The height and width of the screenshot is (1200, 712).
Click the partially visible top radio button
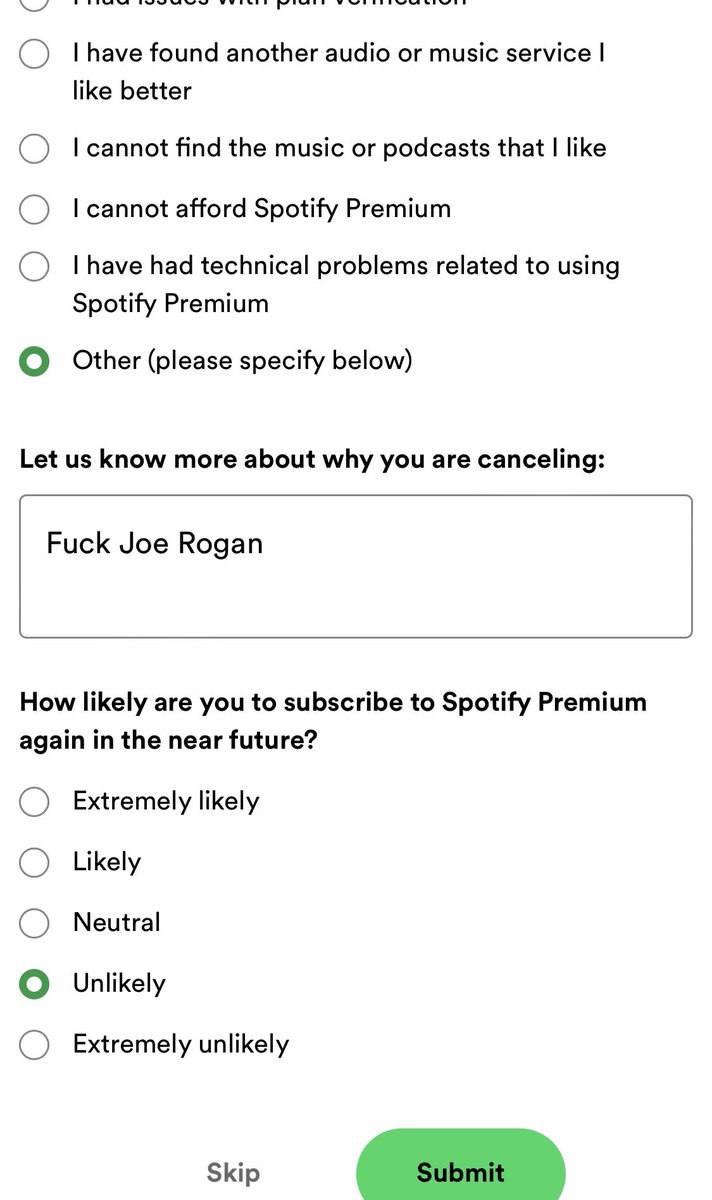(x=34, y=5)
